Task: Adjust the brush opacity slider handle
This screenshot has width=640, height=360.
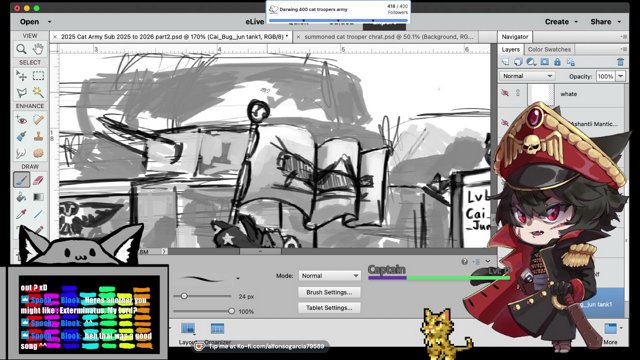Action: coord(231,311)
